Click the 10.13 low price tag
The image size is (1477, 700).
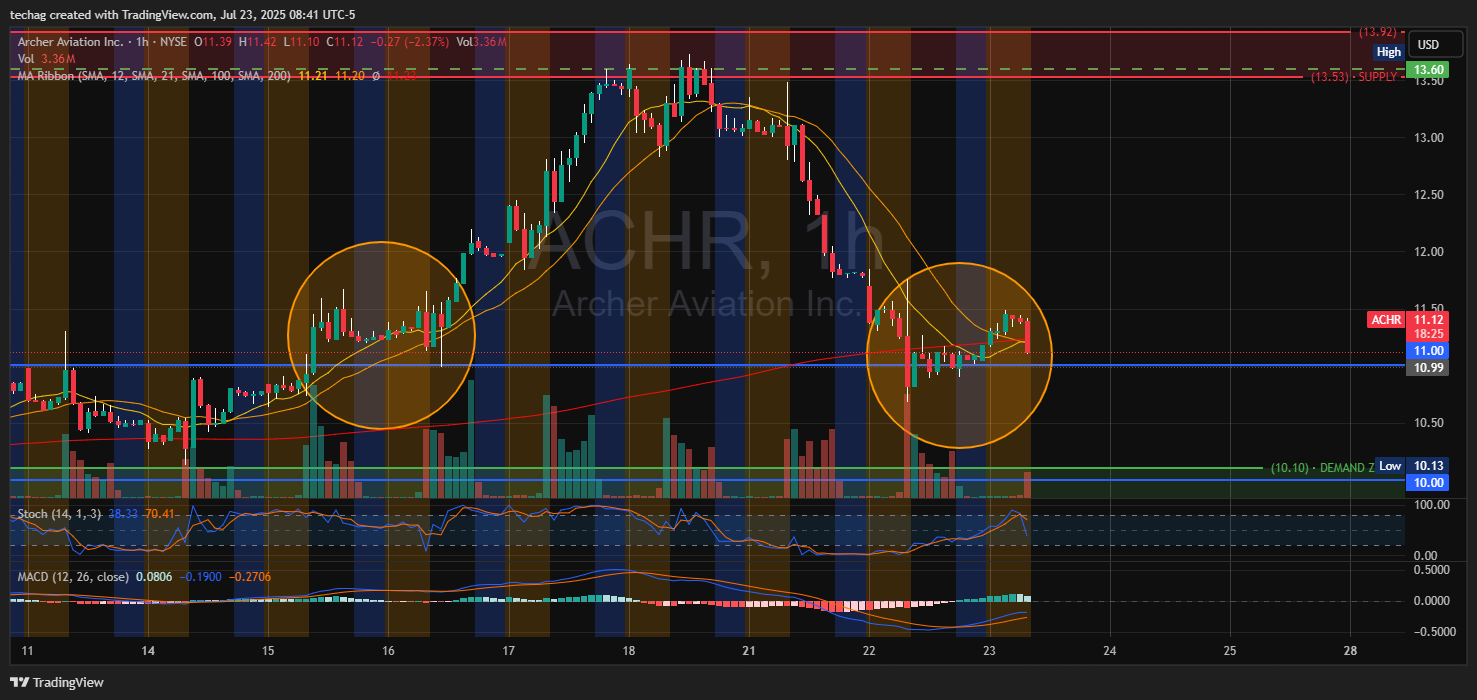click(1425, 466)
